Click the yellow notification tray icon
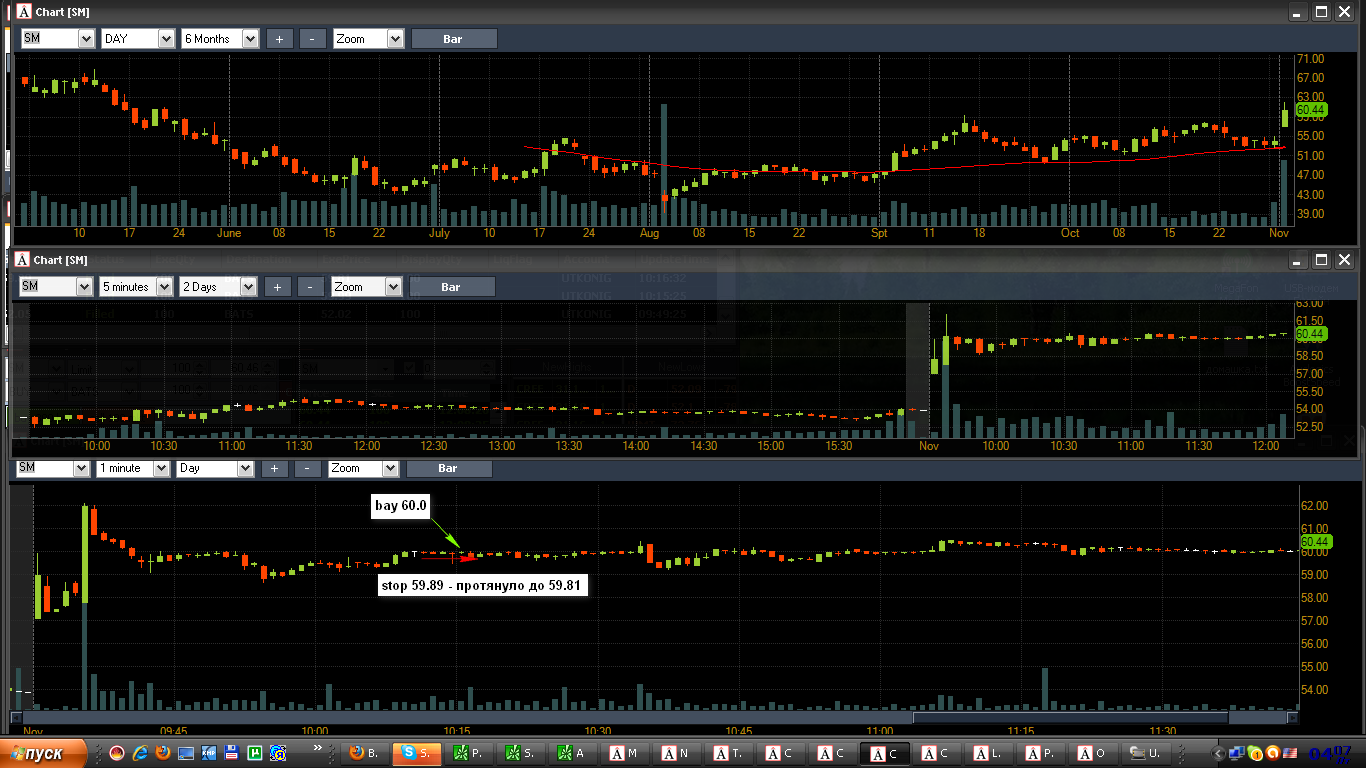This screenshot has width=1366, height=768. click(1255, 754)
